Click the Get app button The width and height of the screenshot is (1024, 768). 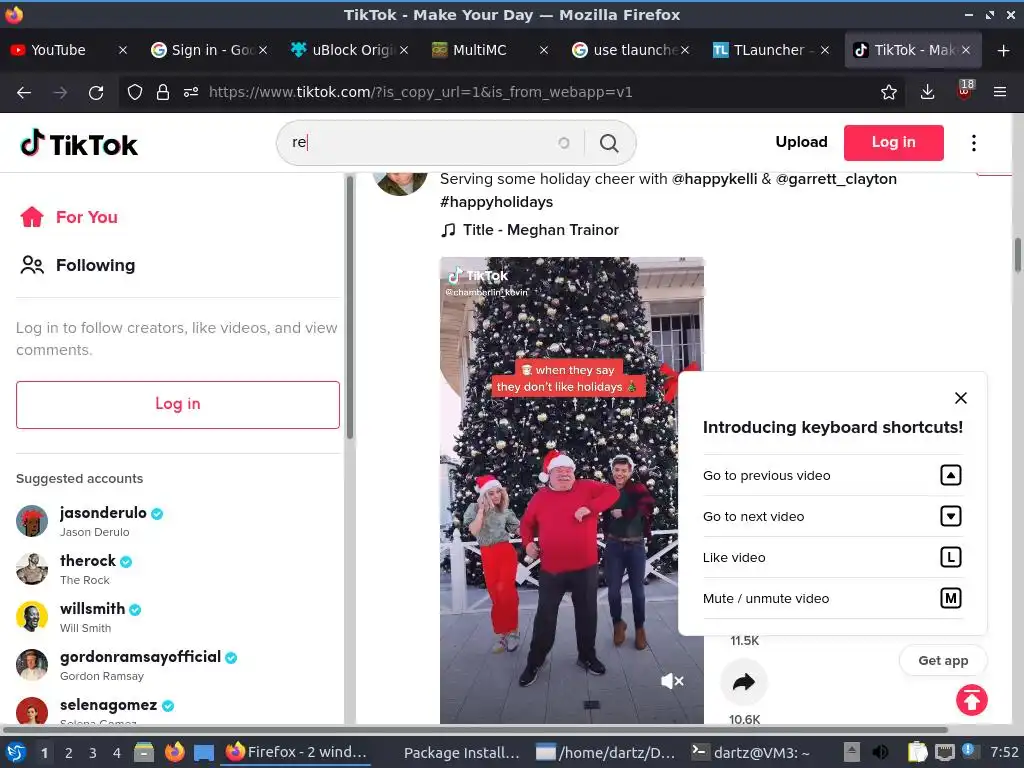tap(943, 660)
